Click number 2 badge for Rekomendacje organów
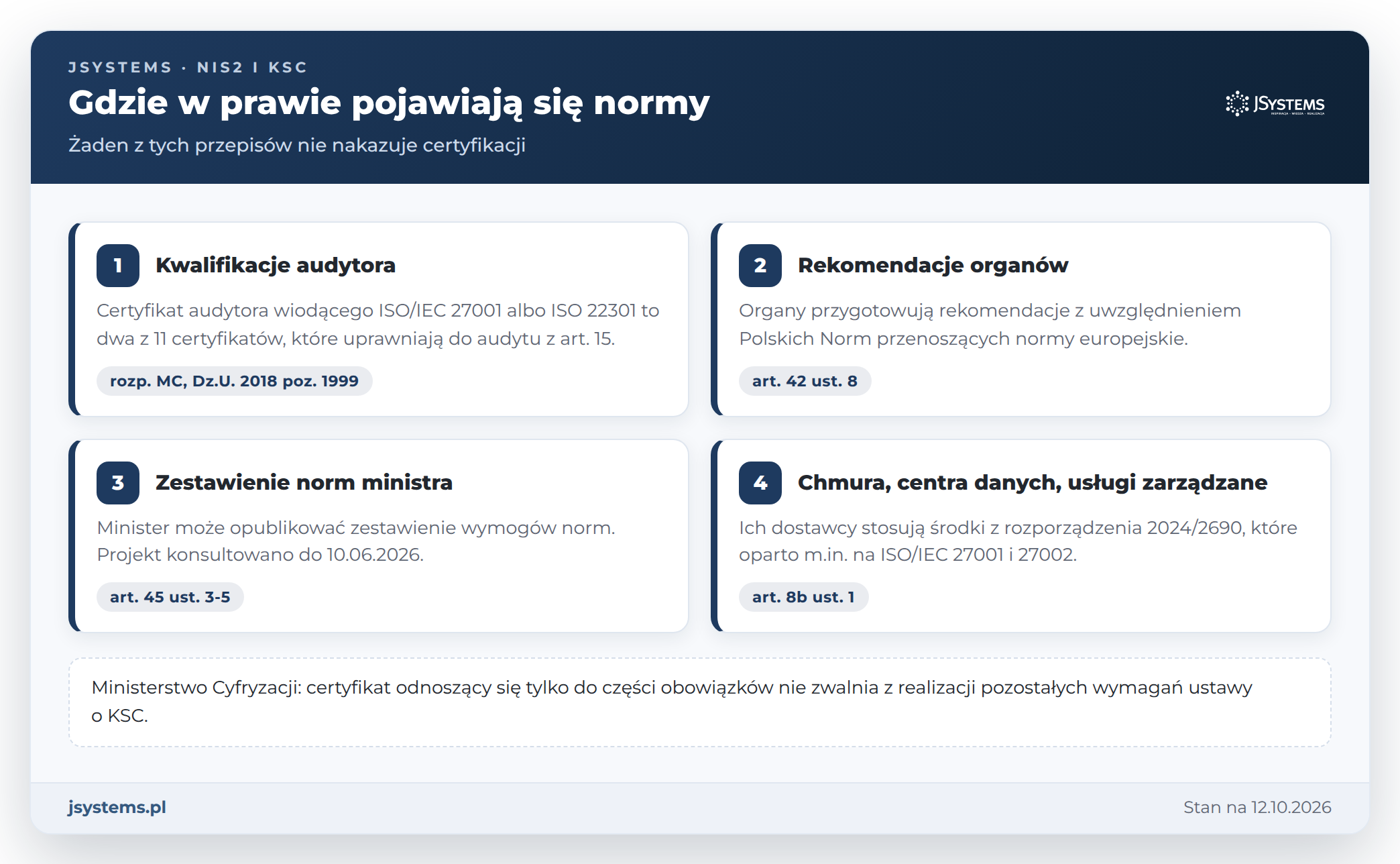 pyautogui.click(x=760, y=266)
